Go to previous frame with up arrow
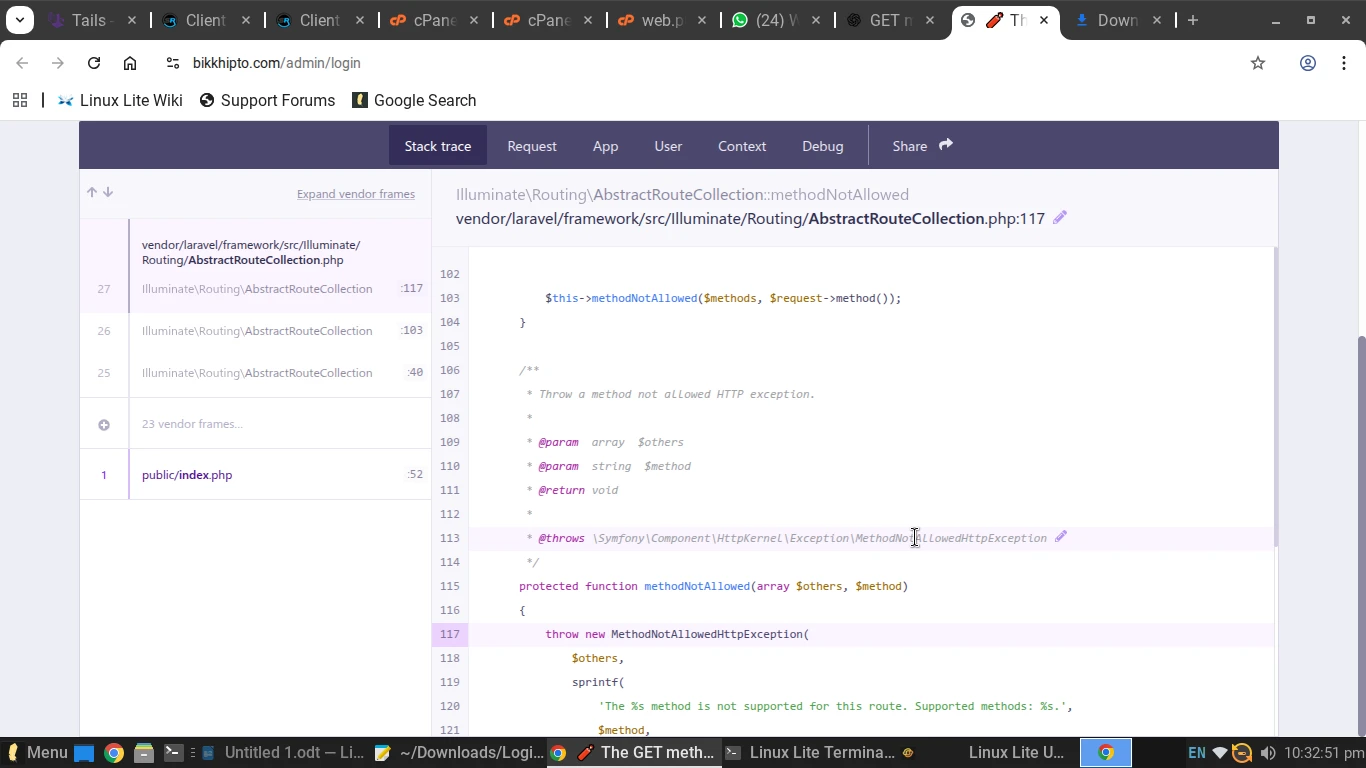 click(92, 192)
